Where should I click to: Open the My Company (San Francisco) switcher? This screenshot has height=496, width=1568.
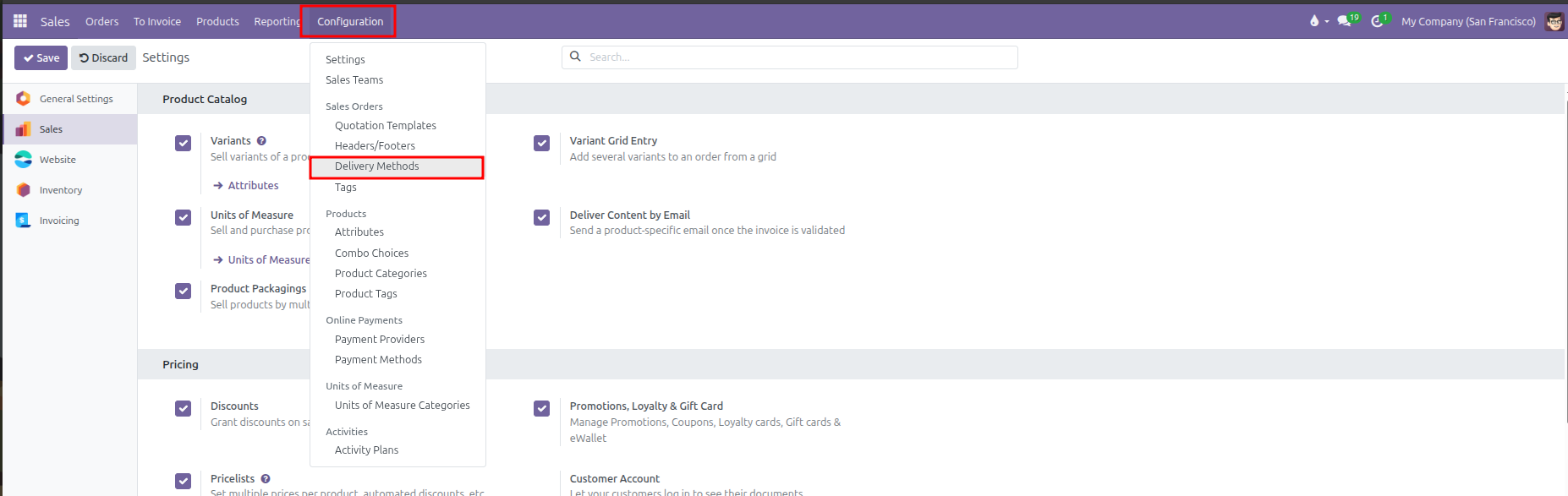click(x=1468, y=21)
